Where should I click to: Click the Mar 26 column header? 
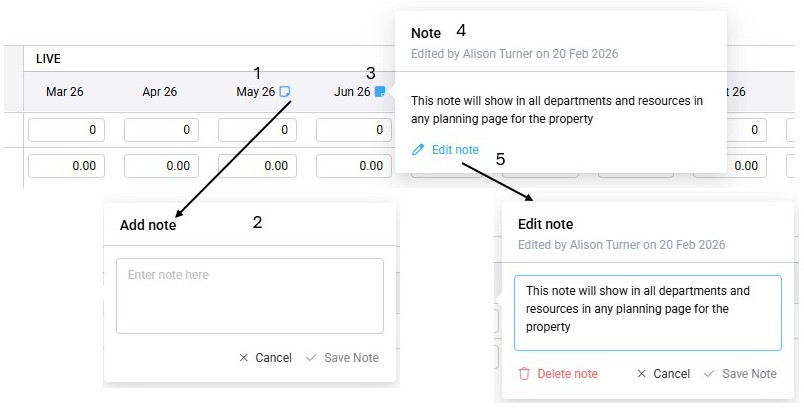pos(65,92)
